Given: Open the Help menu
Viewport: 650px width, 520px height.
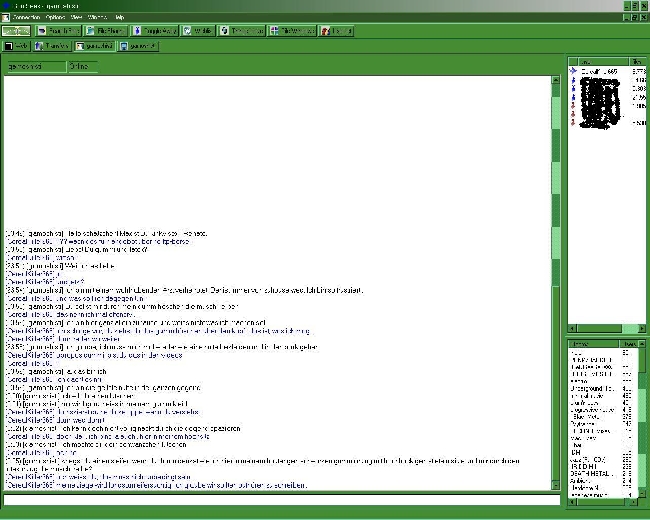Looking at the screenshot, I should pyautogui.click(x=119, y=17).
